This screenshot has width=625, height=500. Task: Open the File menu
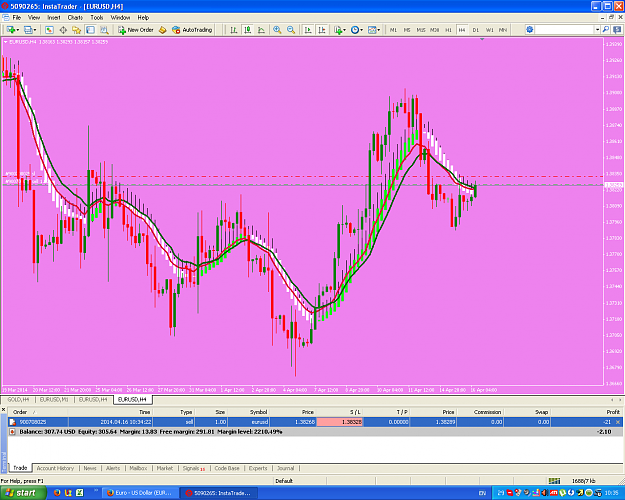(17, 18)
